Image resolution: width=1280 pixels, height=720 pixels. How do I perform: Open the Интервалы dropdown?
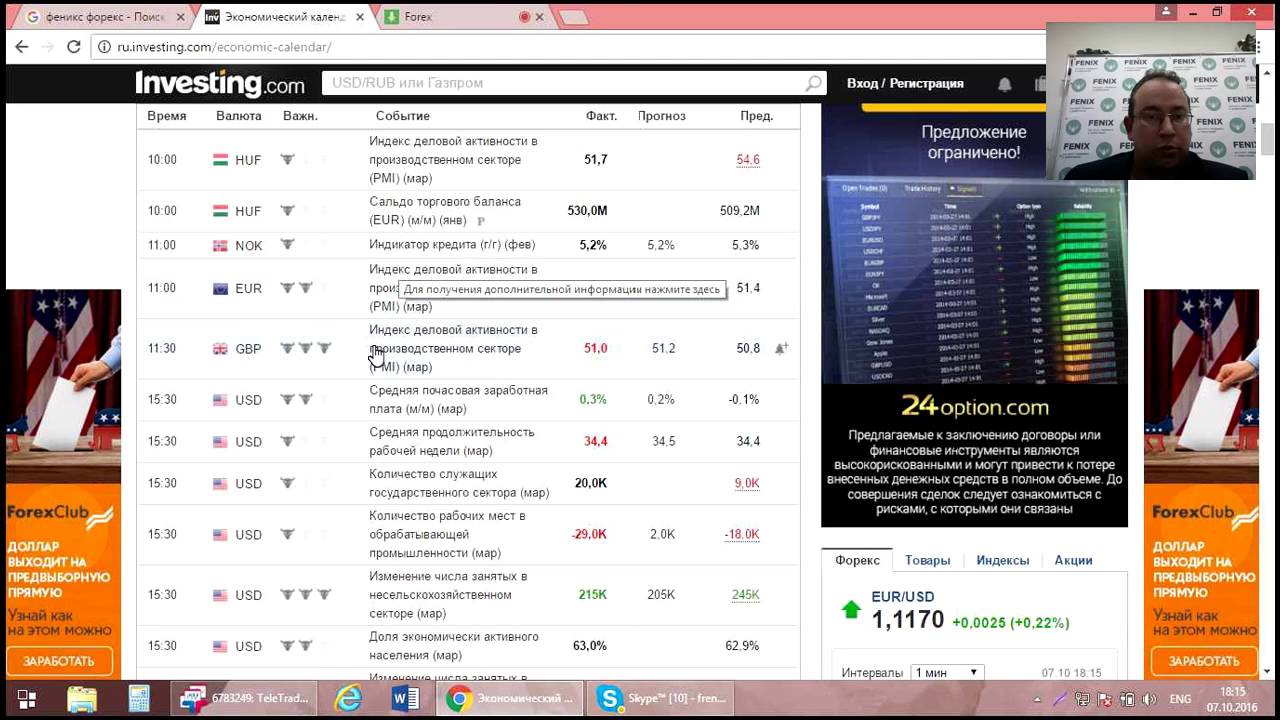tap(947, 673)
